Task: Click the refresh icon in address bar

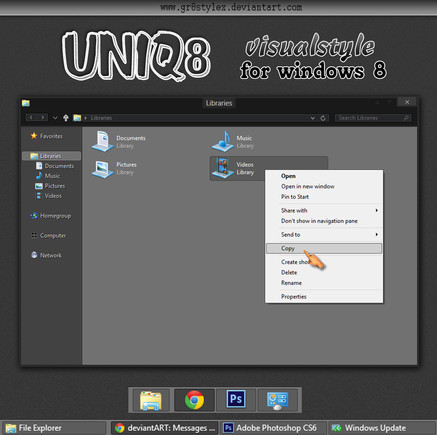Action: [323, 118]
